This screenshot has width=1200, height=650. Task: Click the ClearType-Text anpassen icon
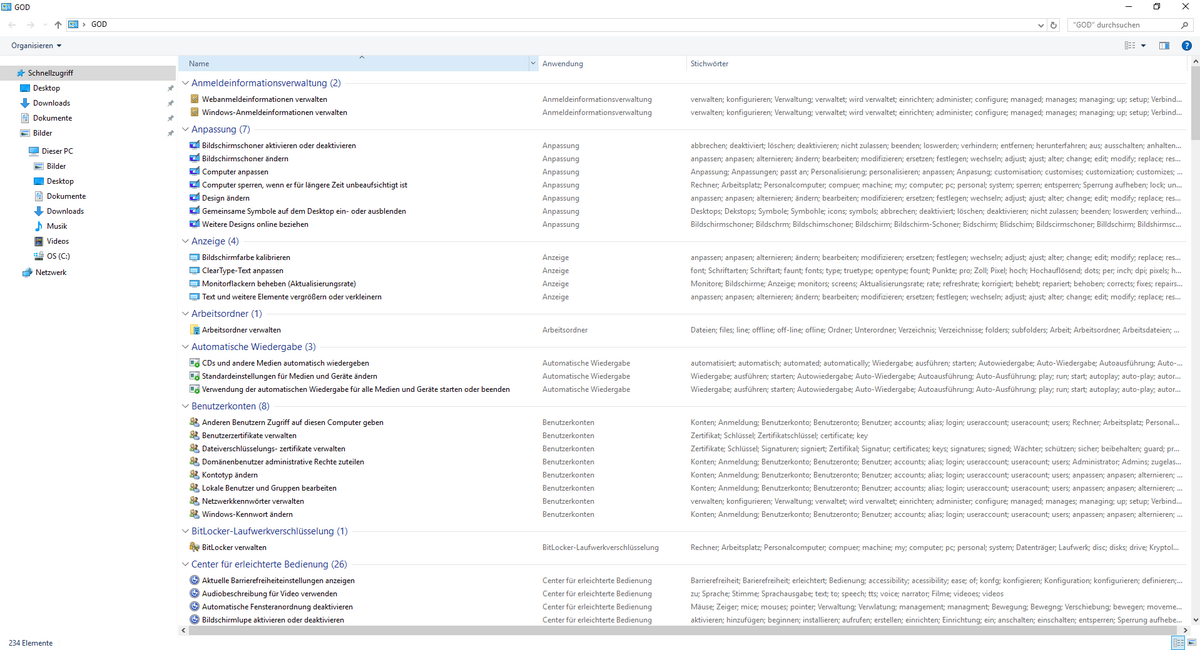tap(194, 270)
